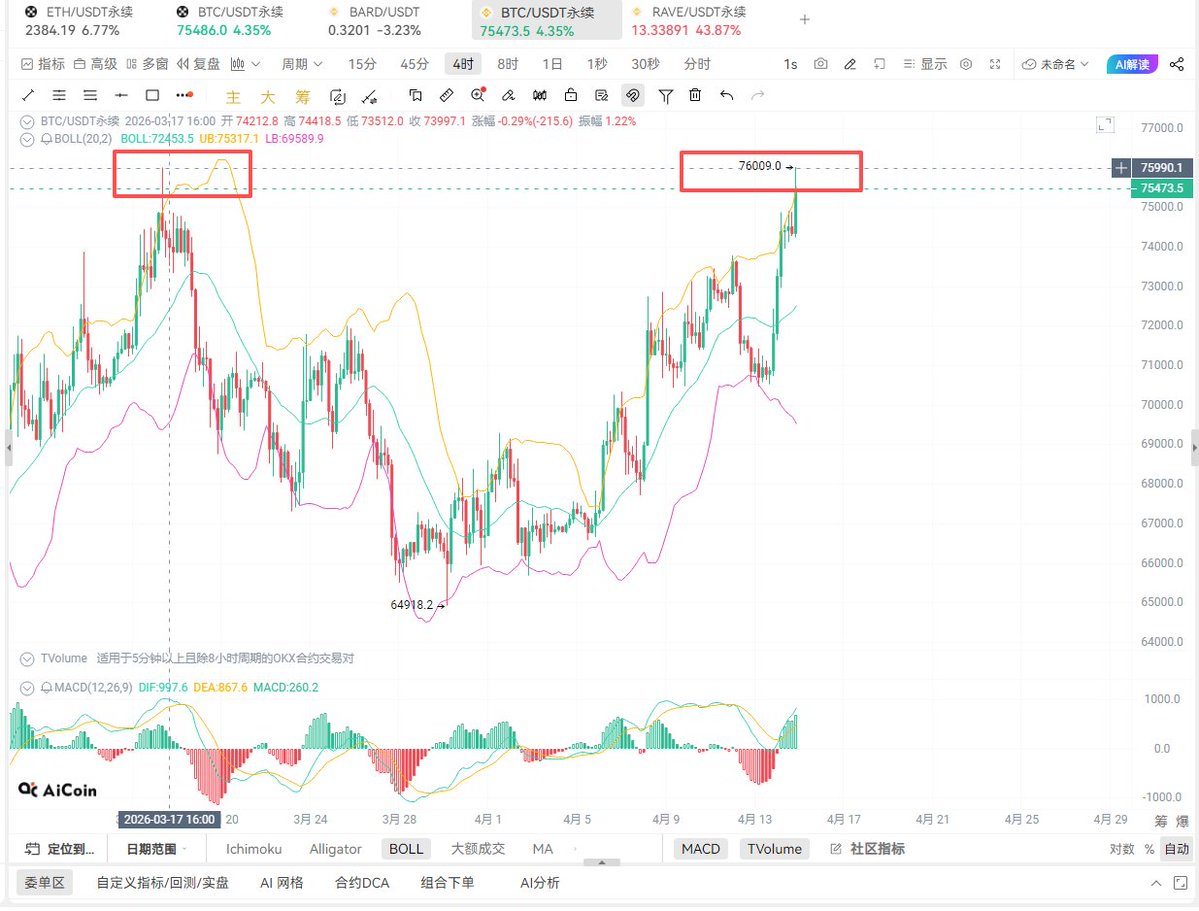Image resolution: width=1199 pixels, height=911 pixels.
Task: Click the 指标 indicators button
Action: (43, 64)
